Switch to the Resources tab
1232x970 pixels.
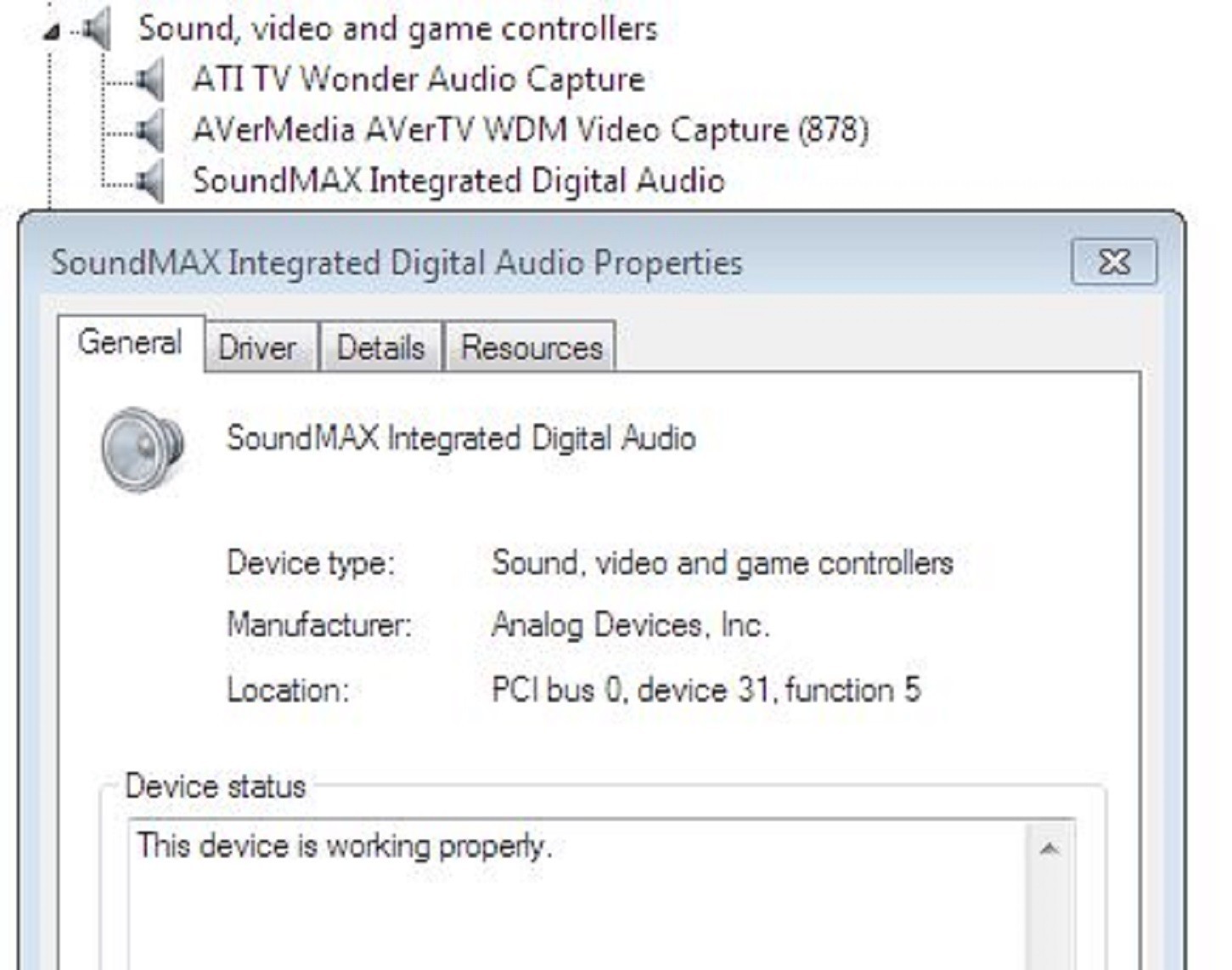point(532,347)
